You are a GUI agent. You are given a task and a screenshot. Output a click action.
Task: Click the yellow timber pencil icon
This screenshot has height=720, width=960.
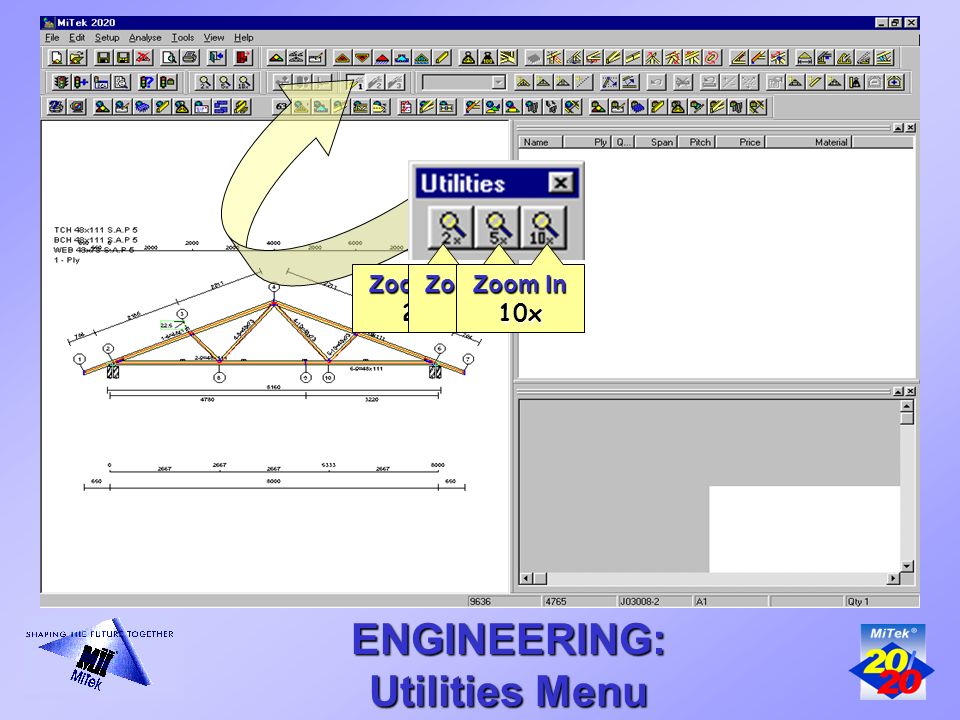coord(443,58)
